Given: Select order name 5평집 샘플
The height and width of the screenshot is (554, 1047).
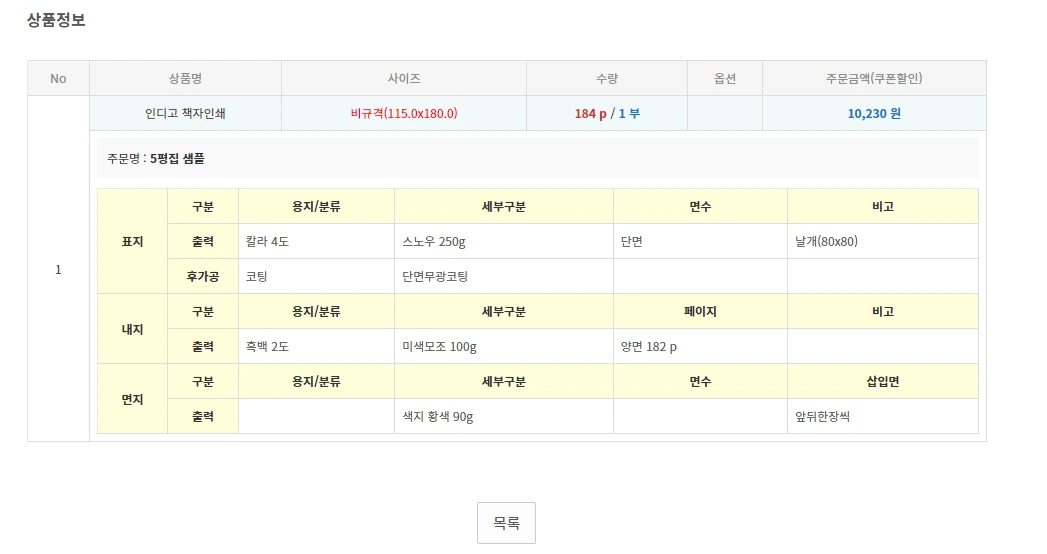Looking at the screenshot, I should tap(177, 158).
